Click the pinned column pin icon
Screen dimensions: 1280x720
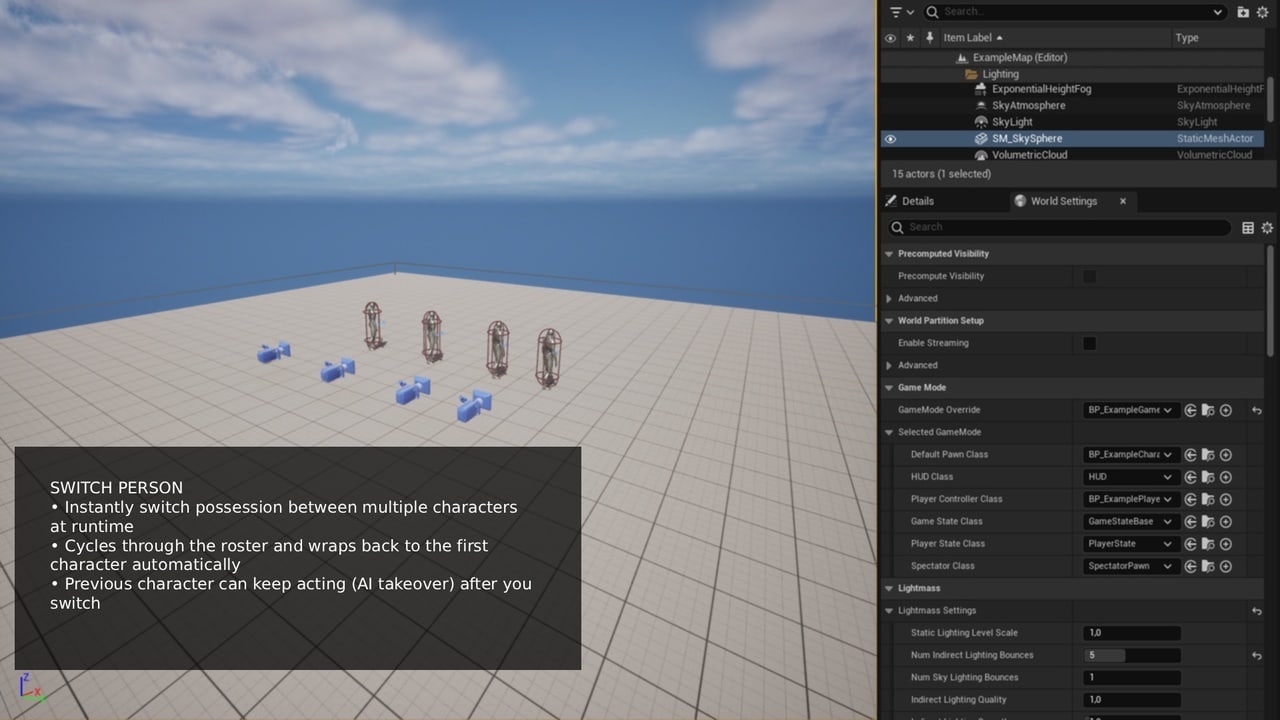point(930,38)
